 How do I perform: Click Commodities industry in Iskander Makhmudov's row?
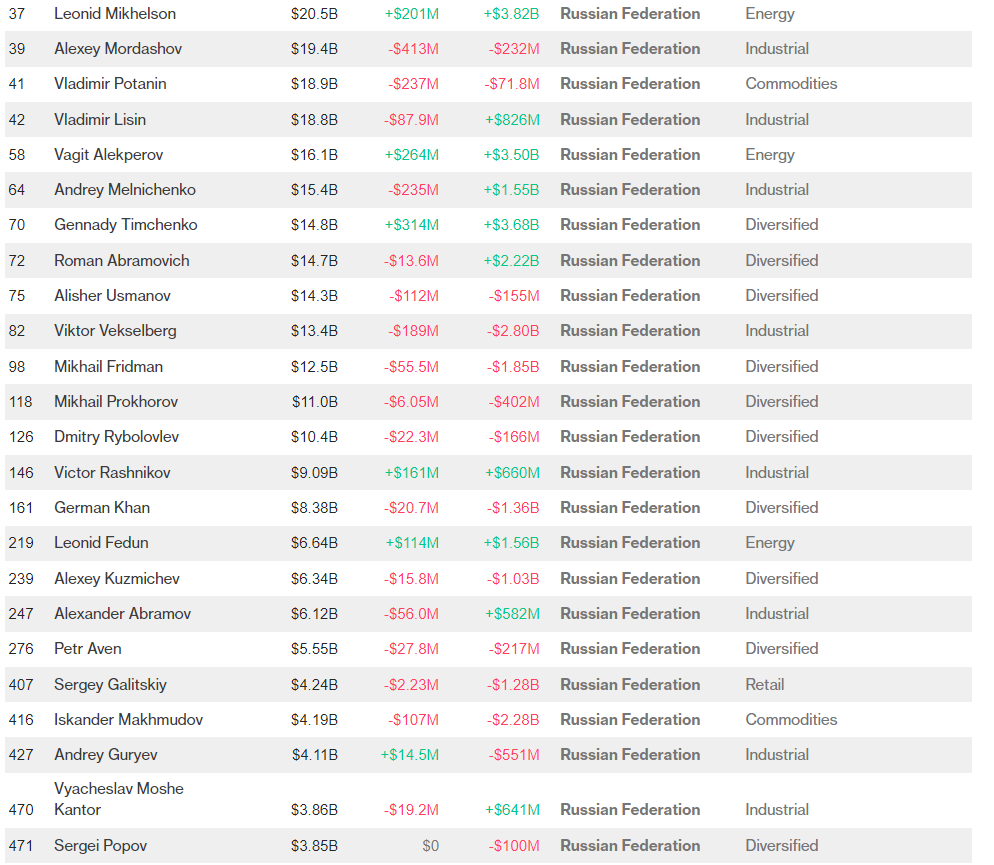791,720
